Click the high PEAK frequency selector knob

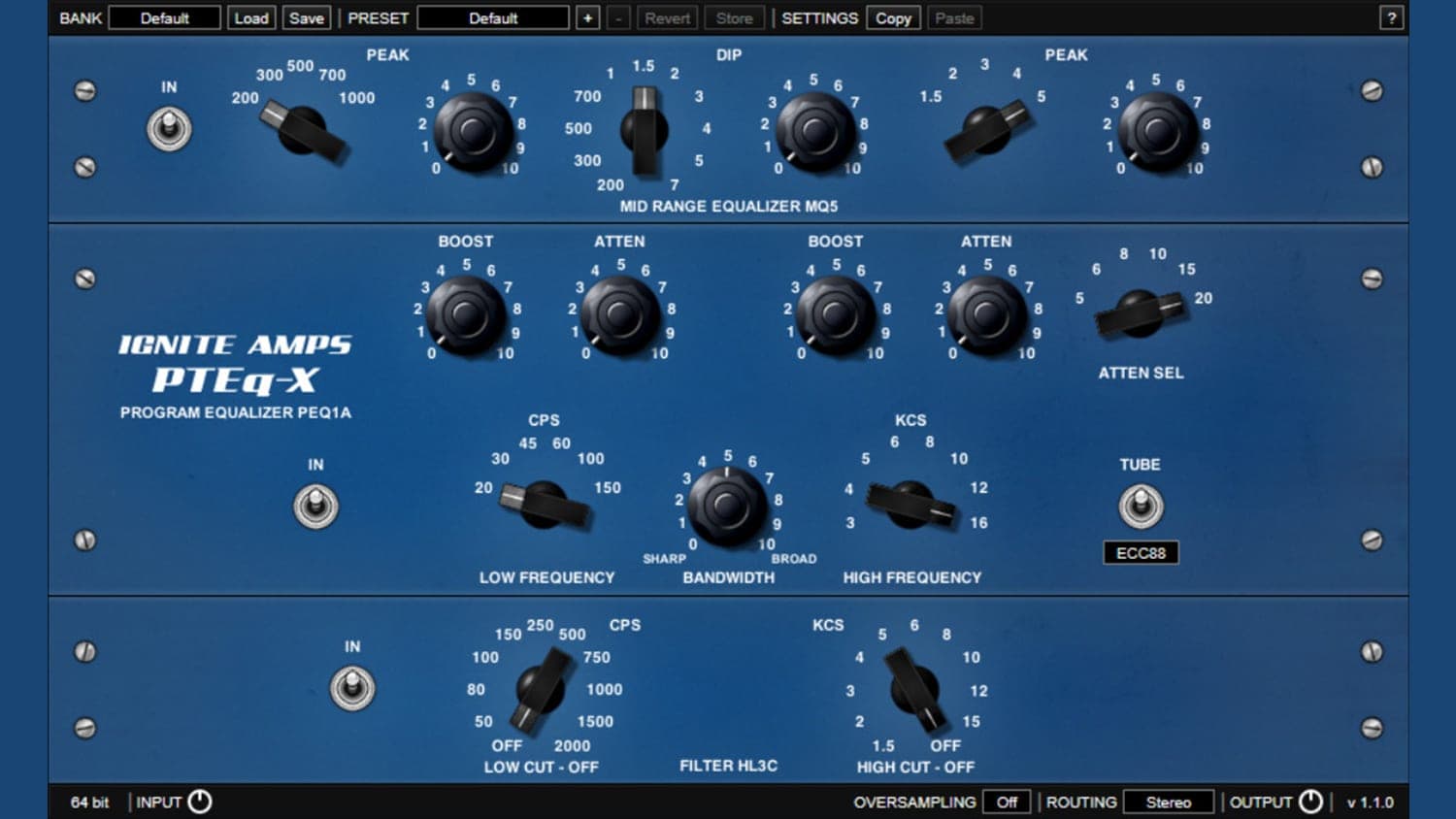987,130
